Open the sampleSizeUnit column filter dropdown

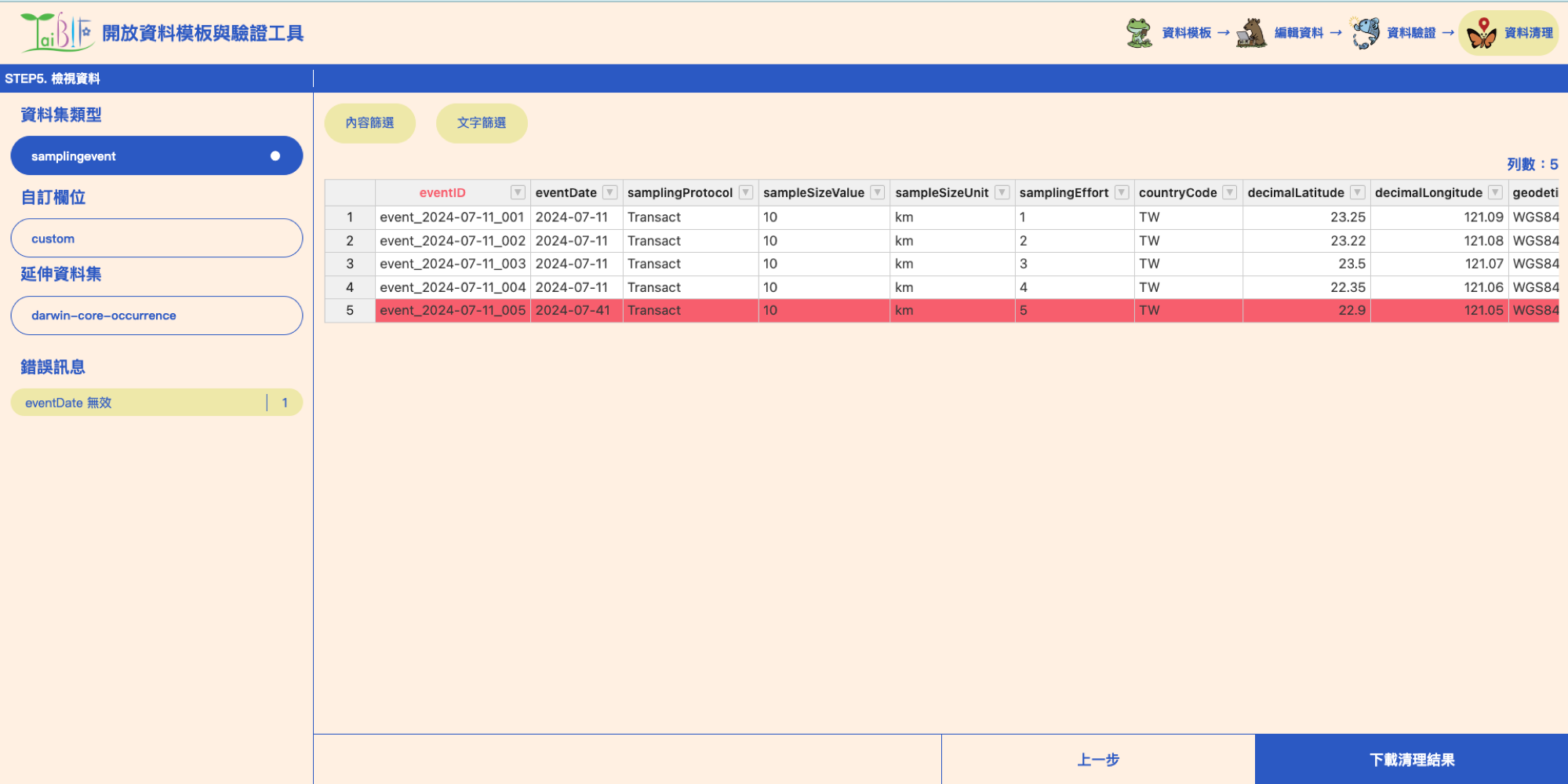[1002, 192]
